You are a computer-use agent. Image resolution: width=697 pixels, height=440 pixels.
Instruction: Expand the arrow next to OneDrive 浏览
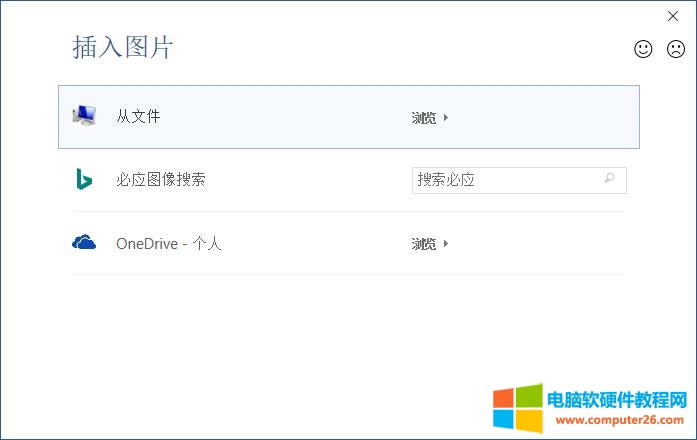pyautogui.click(x=446, y=243)
